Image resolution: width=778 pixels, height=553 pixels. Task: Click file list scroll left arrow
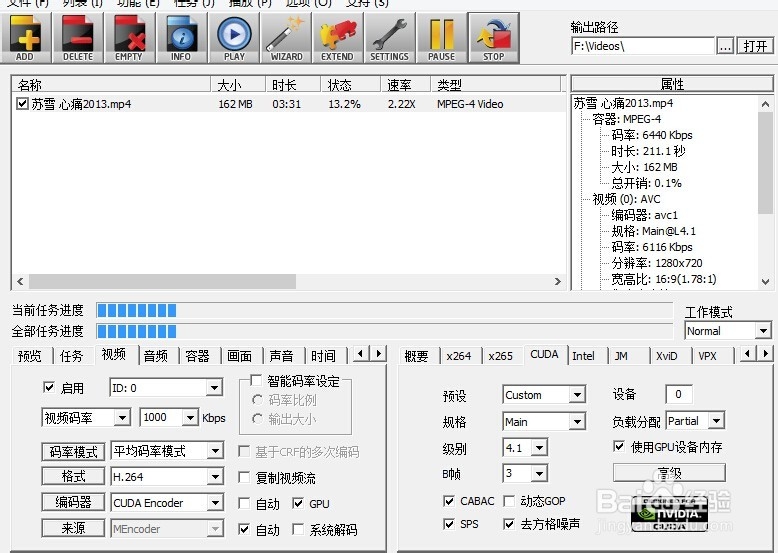(20, 282)
